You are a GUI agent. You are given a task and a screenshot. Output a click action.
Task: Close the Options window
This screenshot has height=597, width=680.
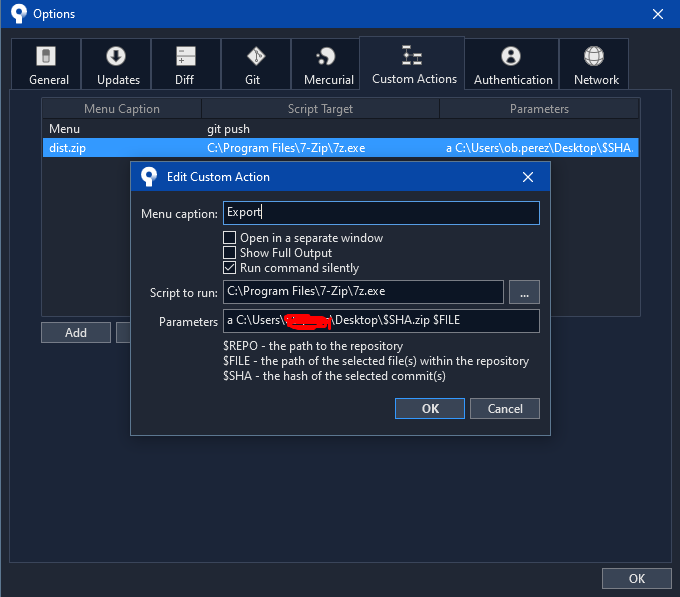658,14
